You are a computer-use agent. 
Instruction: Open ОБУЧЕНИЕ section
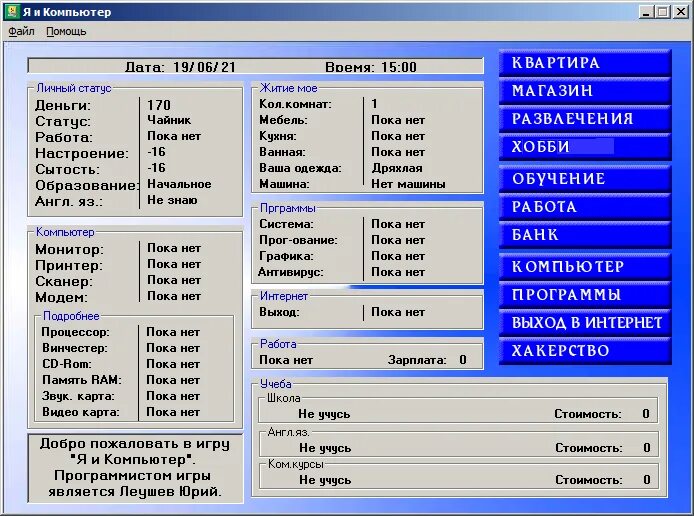coord(585,179)
